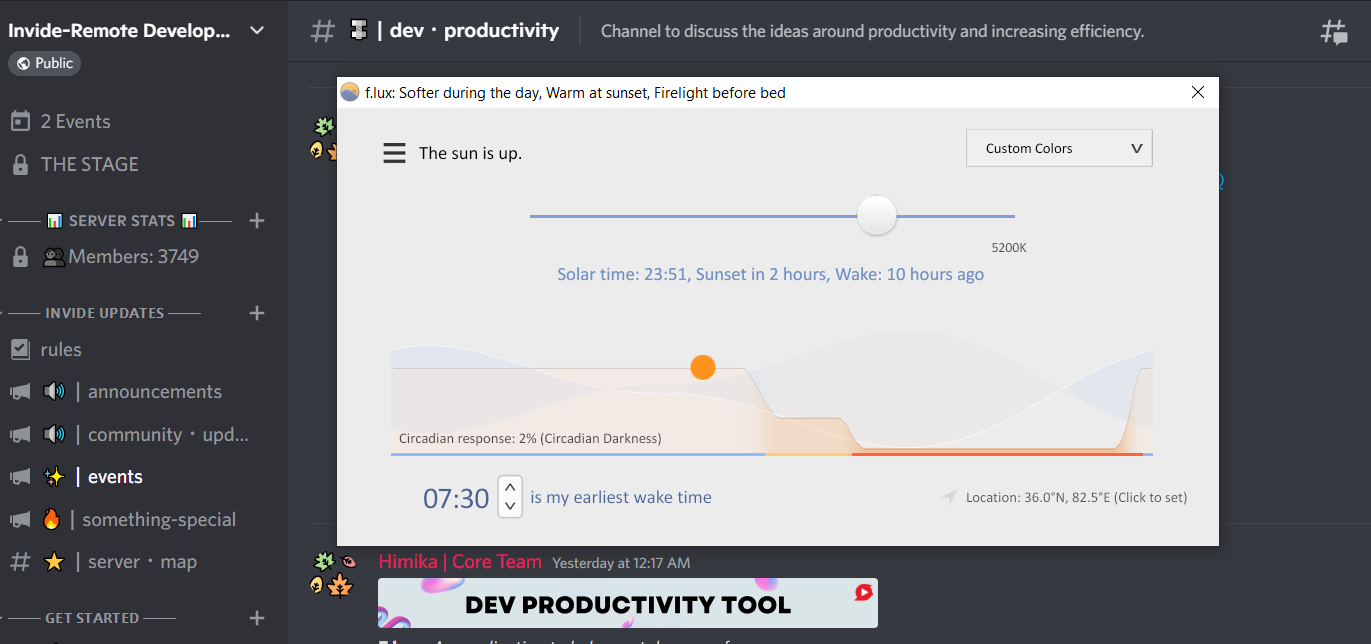Click the orange sun marker on f.lux graph
This screenshot has width=1371, height=644.
(x=703, y=367)
